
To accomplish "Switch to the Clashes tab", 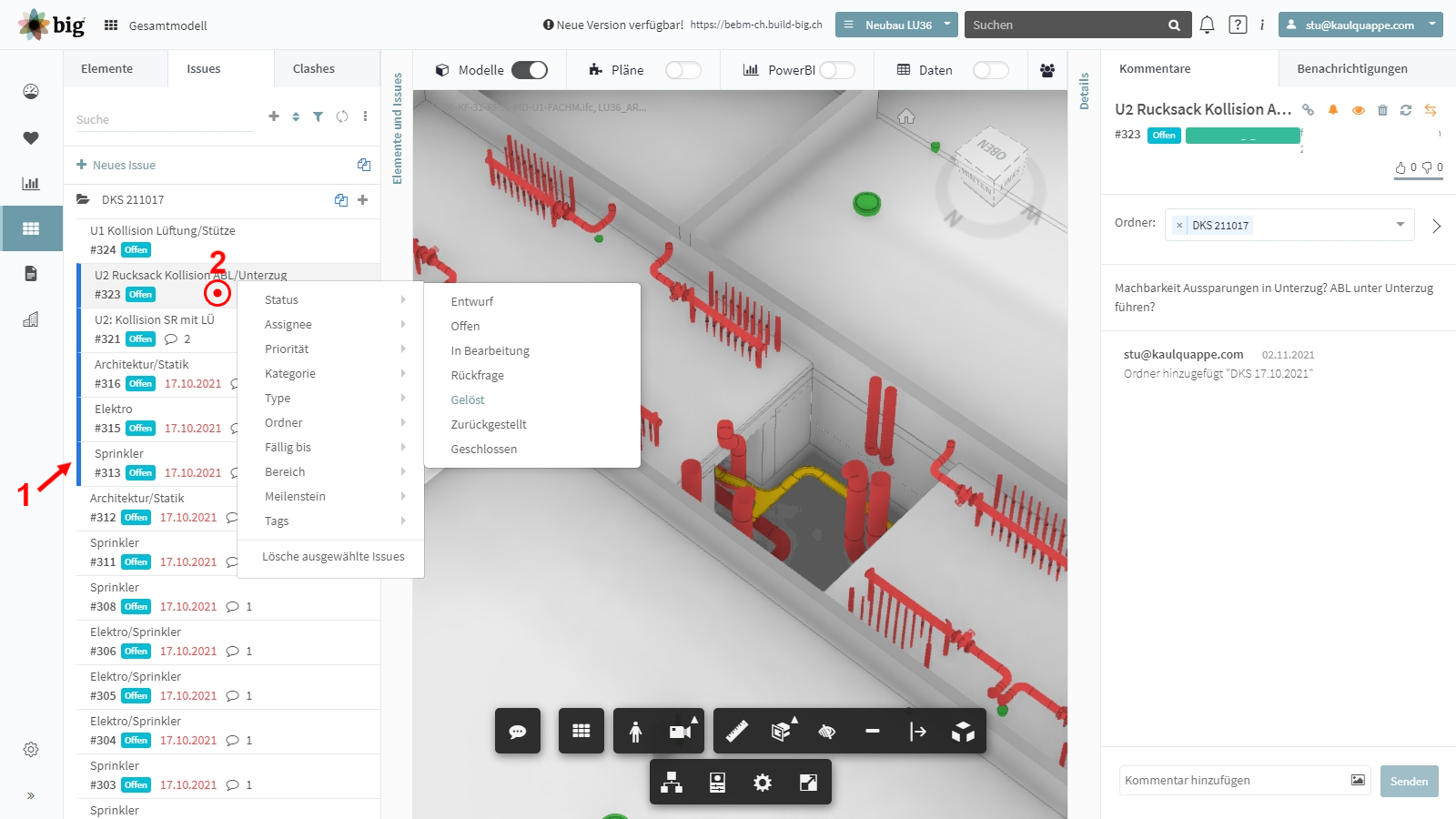I will tap(314, 68).
